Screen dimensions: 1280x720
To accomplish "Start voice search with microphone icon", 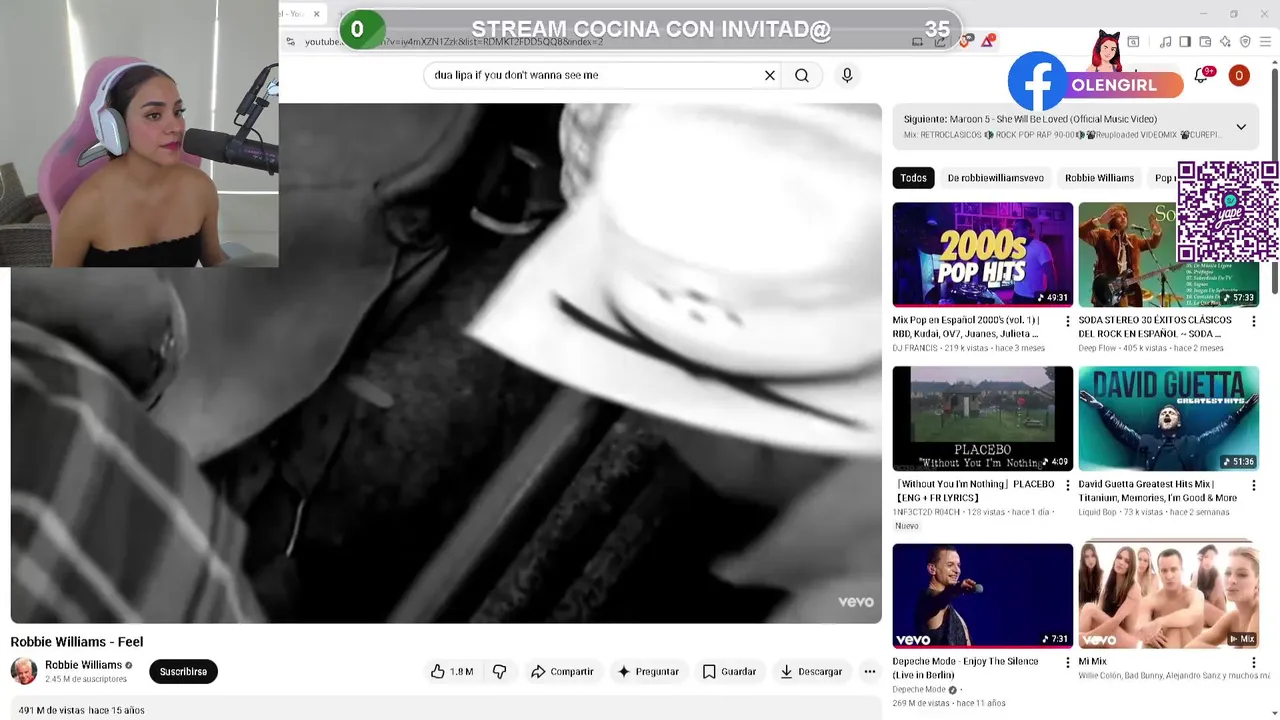I will [x=847, y=75].
